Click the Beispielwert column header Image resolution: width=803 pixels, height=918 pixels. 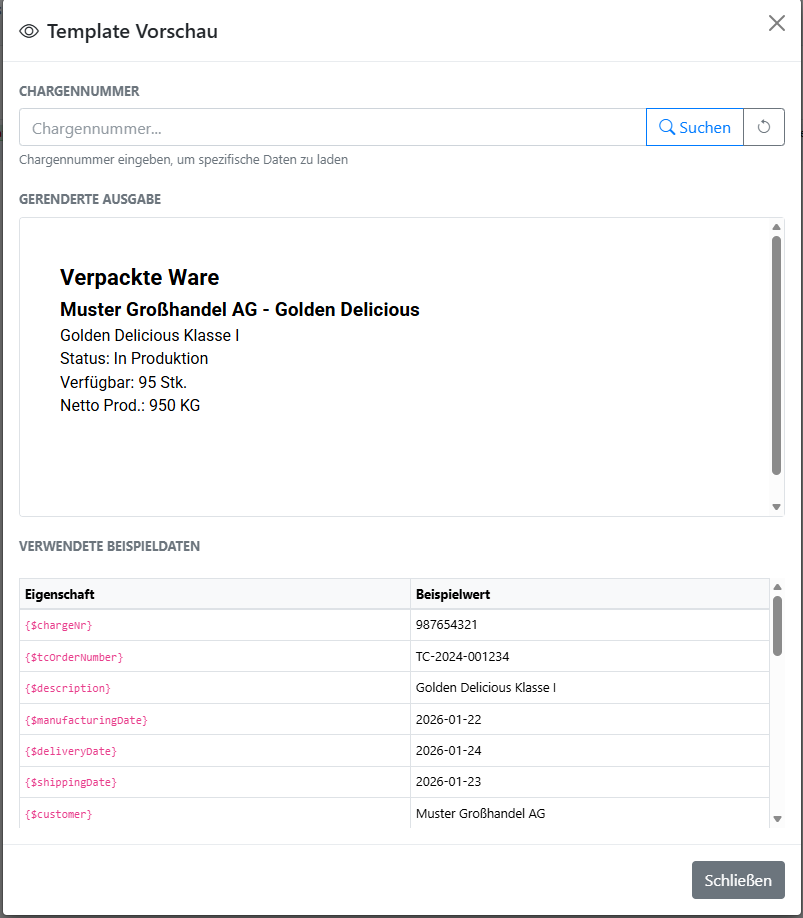pyautogui.click(x=453, y=594)
